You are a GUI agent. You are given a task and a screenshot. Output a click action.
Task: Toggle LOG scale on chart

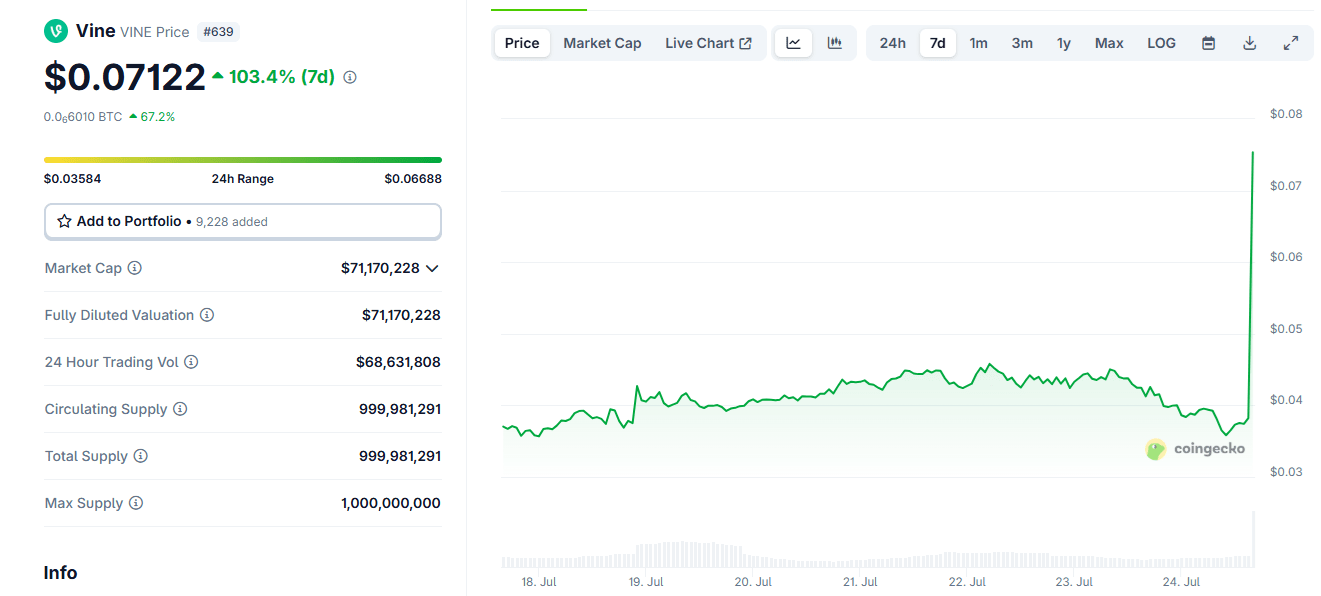click(x=1161, y=43)
